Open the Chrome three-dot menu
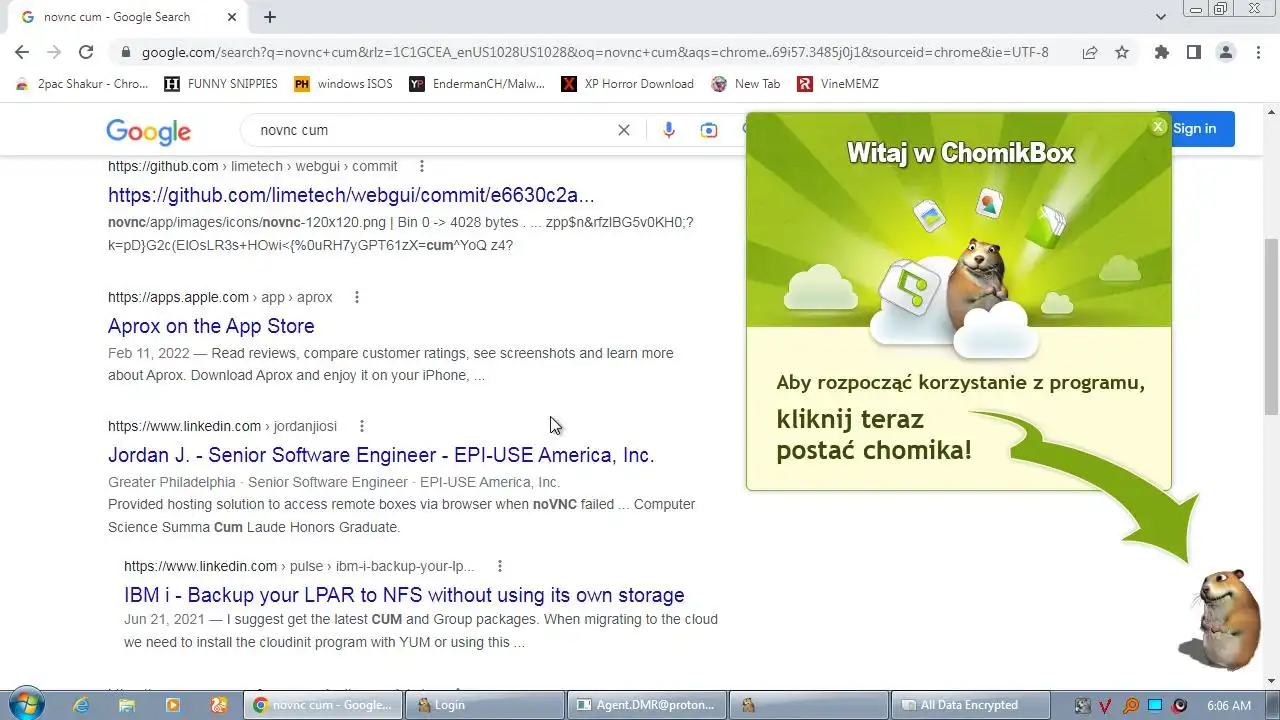The image size is (1280, 720). point(1258,52)
